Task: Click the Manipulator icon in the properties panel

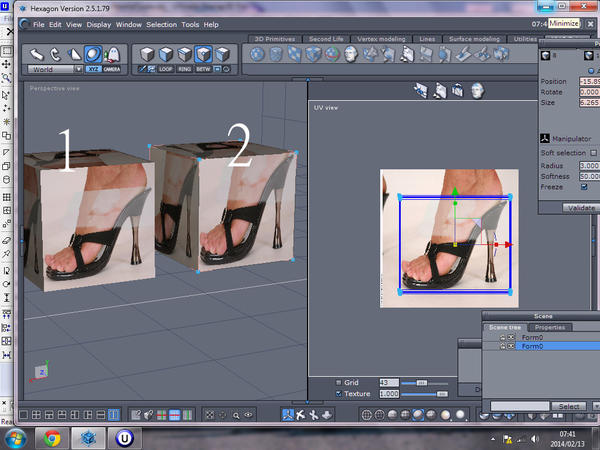Action: tap(545, 138)
